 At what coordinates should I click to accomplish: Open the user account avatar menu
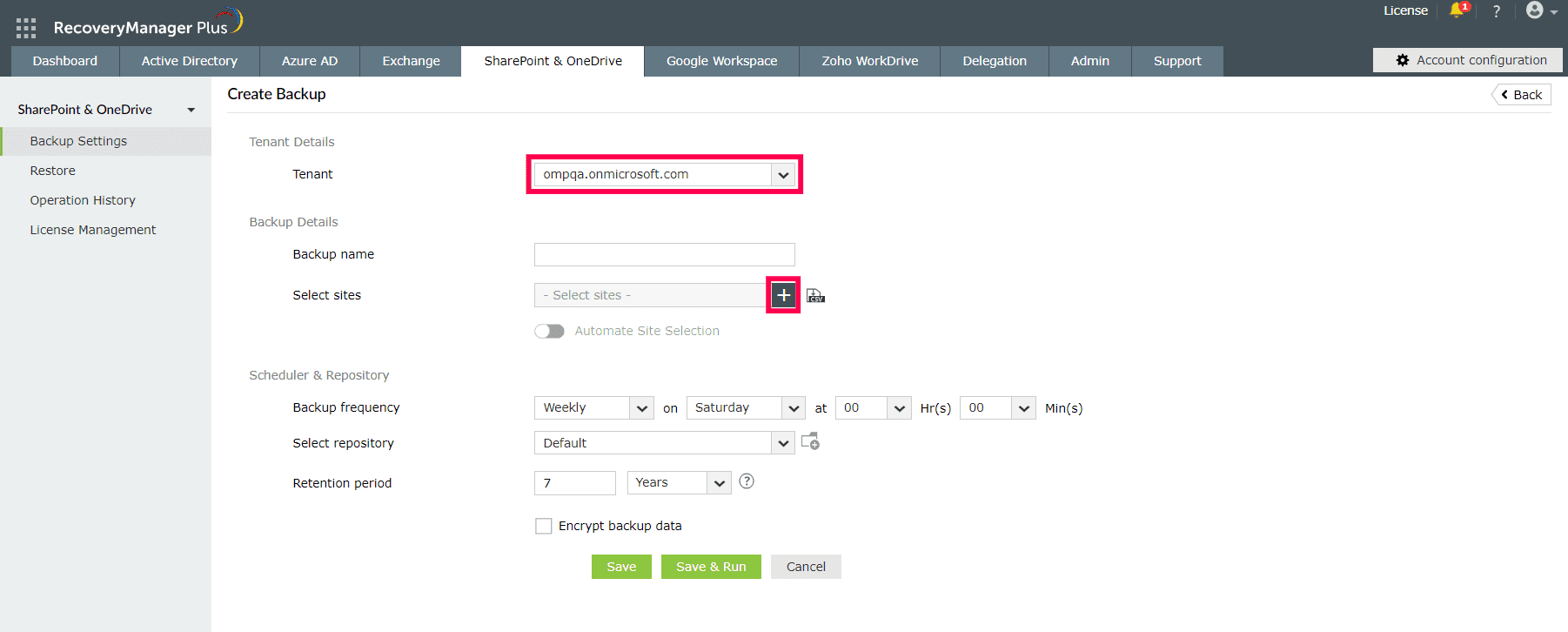click(x=1536, y=10)
